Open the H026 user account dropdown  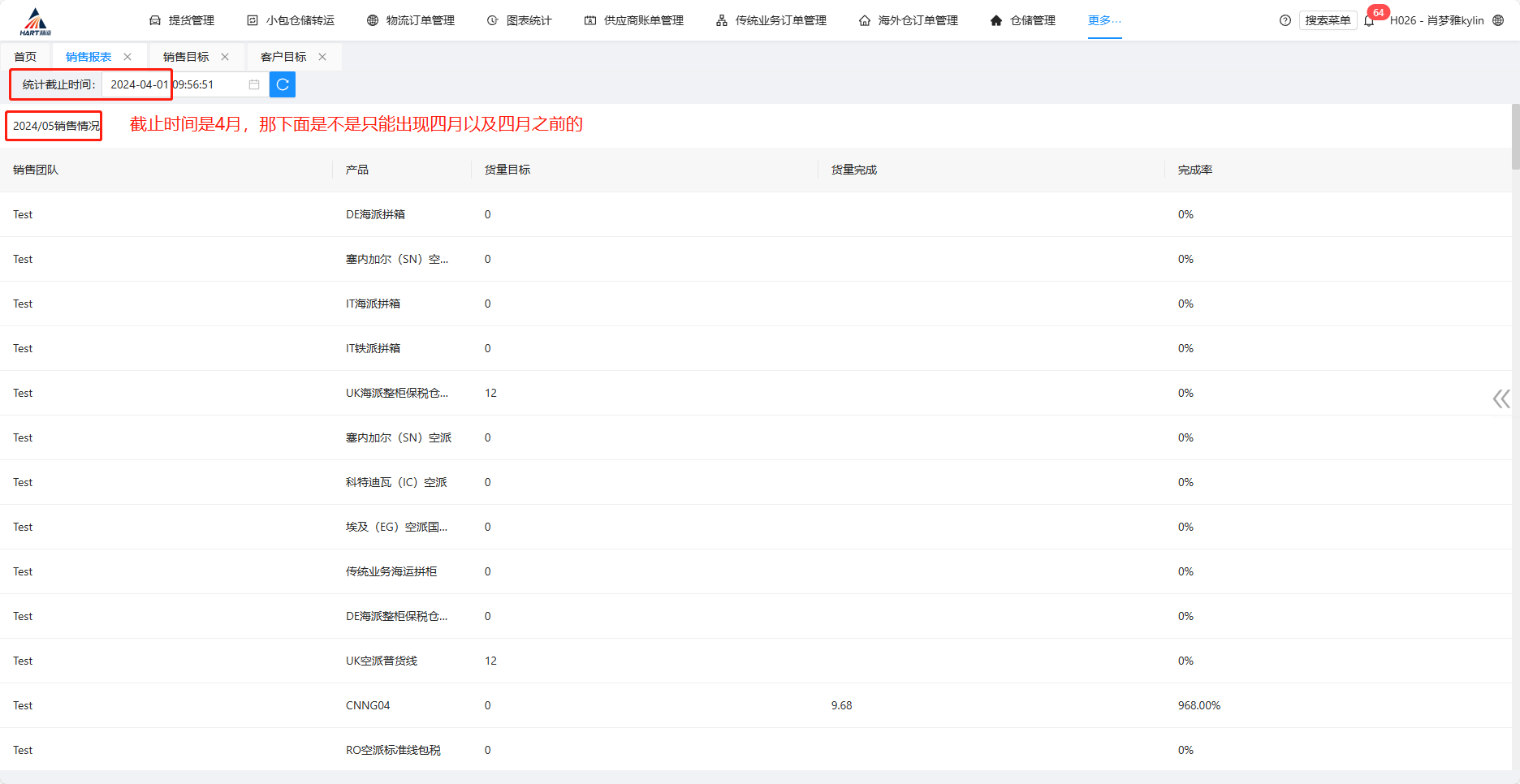tap(1436, 20)
